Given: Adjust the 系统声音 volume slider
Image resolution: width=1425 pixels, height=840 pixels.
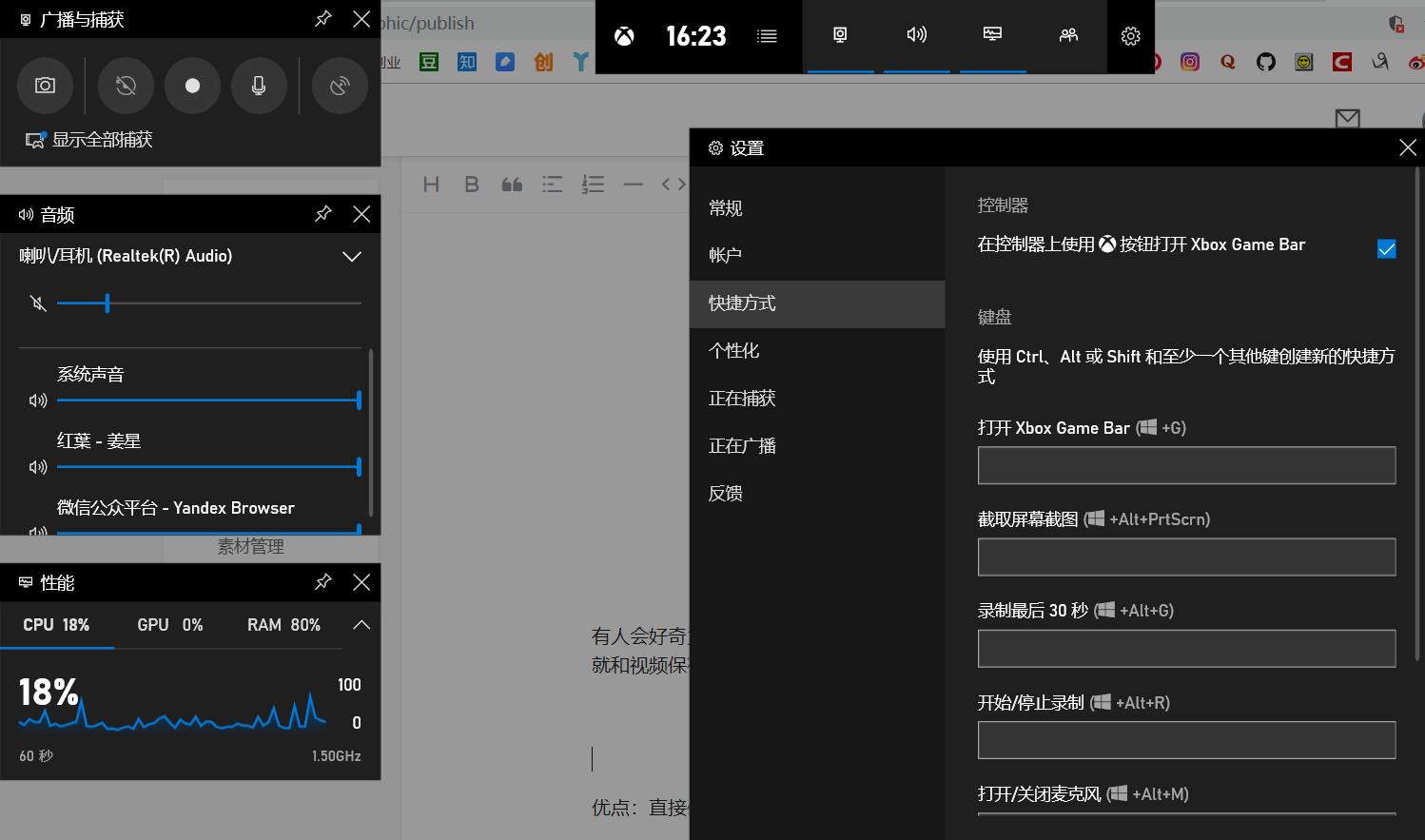Looking at the screenshot, I should click(208, 400).
